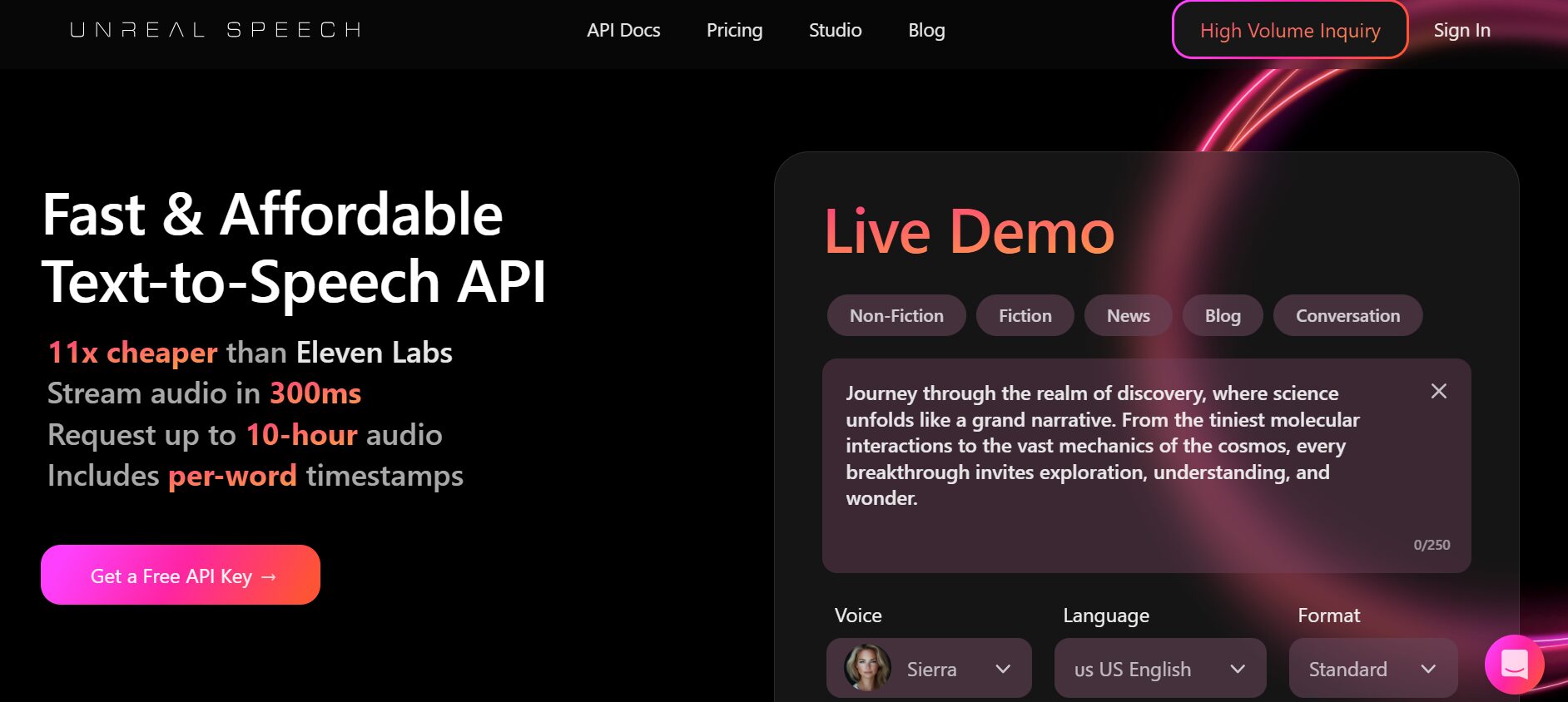Click the 'Stream audio in 300ms' line
The image size is (1568, 702).
pos(204,393)
